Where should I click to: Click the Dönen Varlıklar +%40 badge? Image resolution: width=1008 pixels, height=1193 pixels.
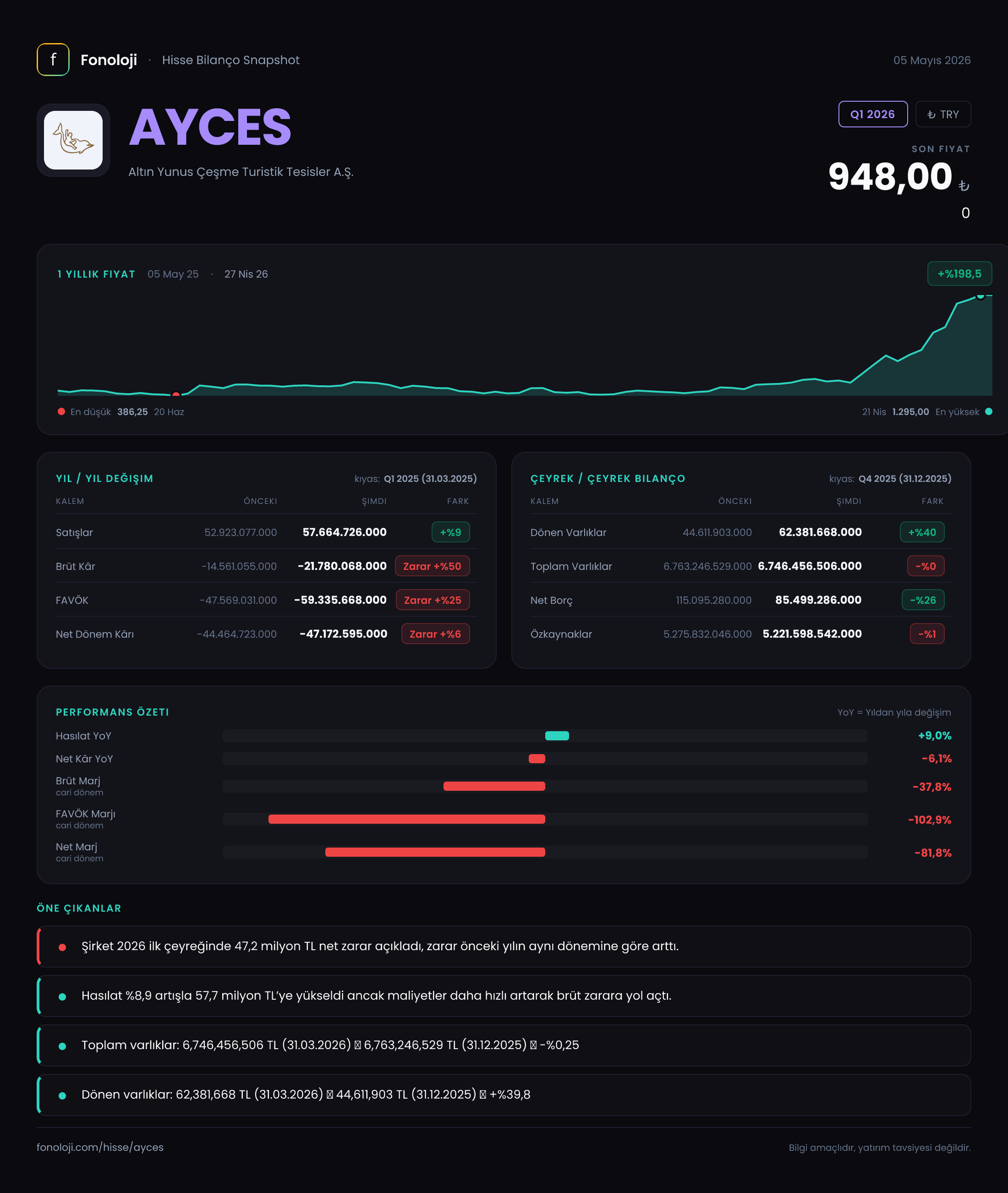click(x=922, y=532)
